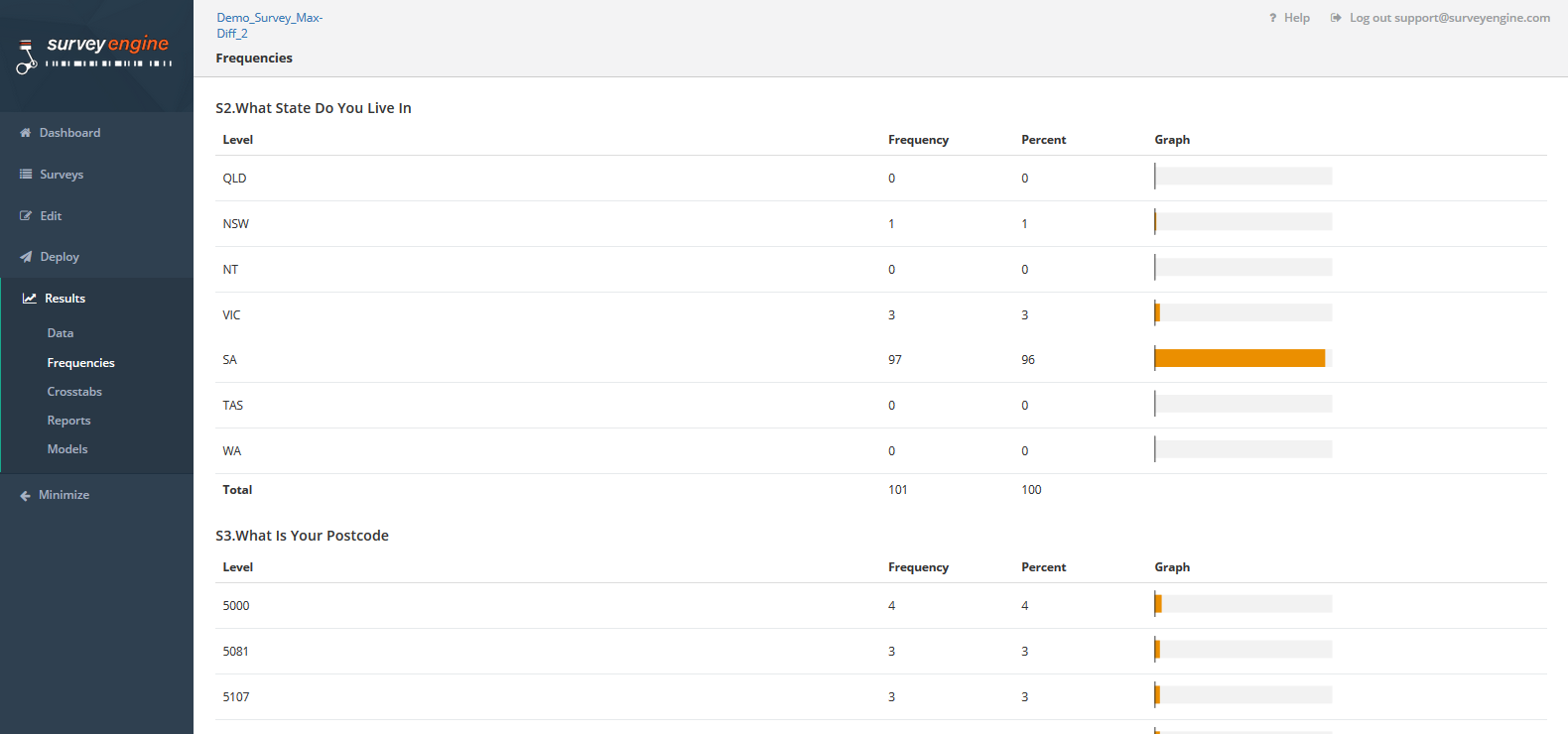This screenshot has height=734, width=1568.
Task: Click the Results chart icon
Action: (x=30, y=299)
